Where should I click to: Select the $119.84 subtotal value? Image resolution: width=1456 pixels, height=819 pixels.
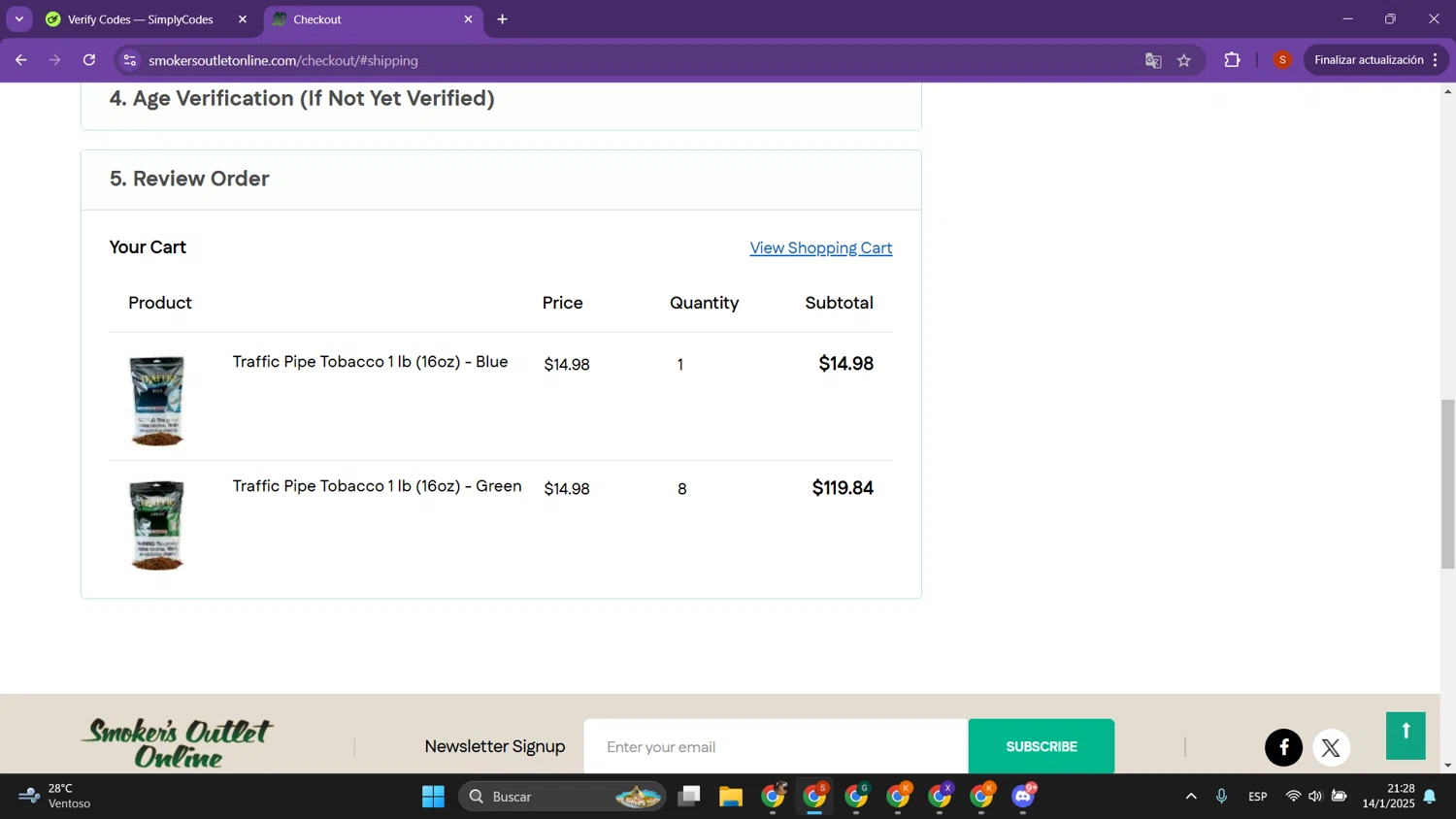point(843,488)
